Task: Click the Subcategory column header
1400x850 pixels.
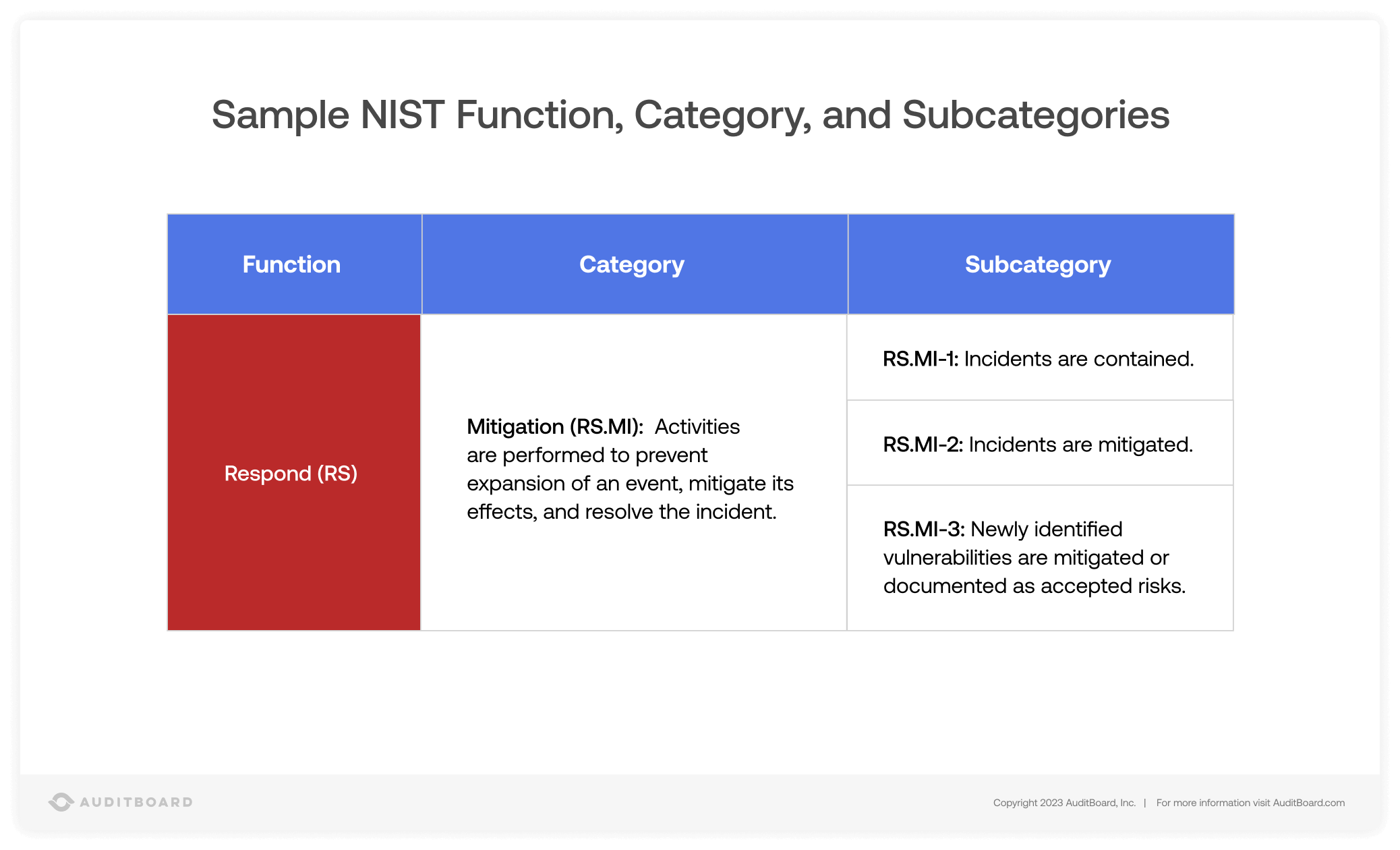Action: (1038, 264)
